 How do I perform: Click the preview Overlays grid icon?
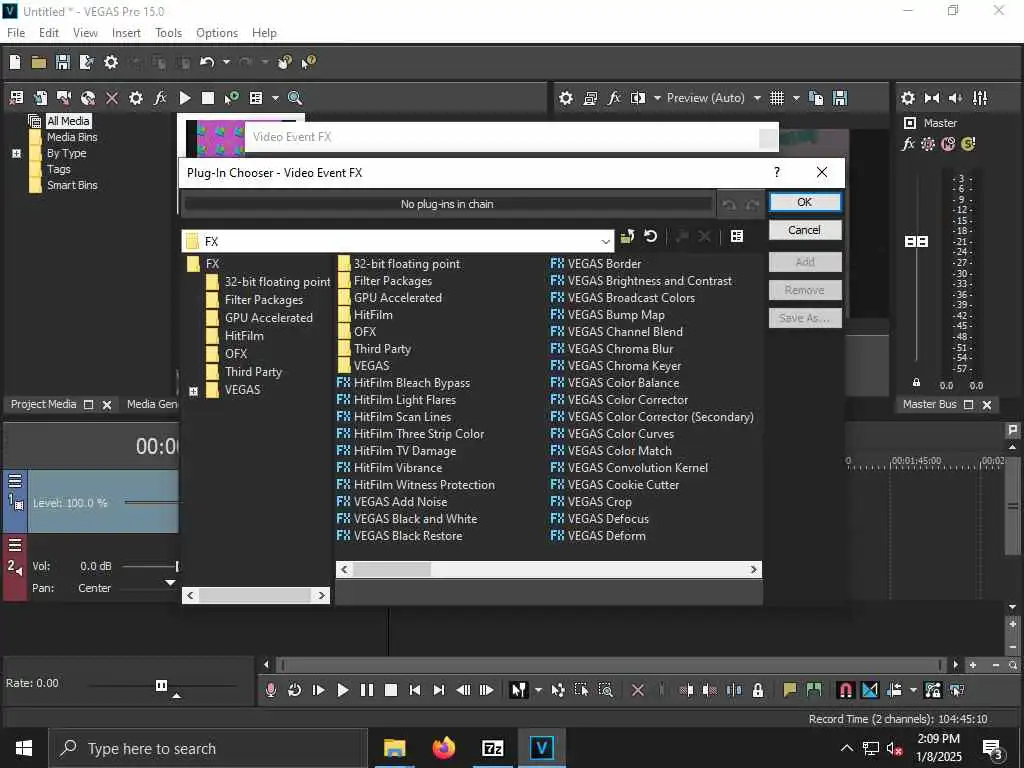pyautogui.click(x=776, y=98)
